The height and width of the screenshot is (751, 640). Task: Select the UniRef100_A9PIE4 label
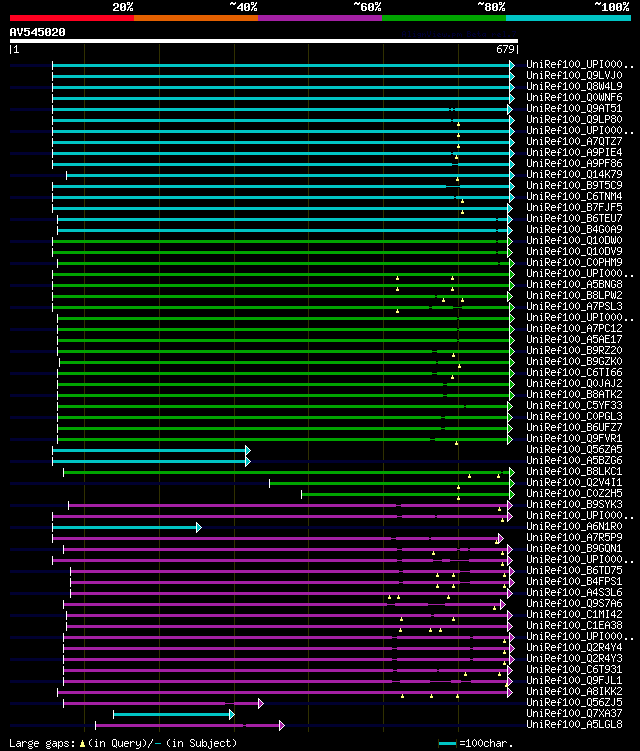coord(574,152)
